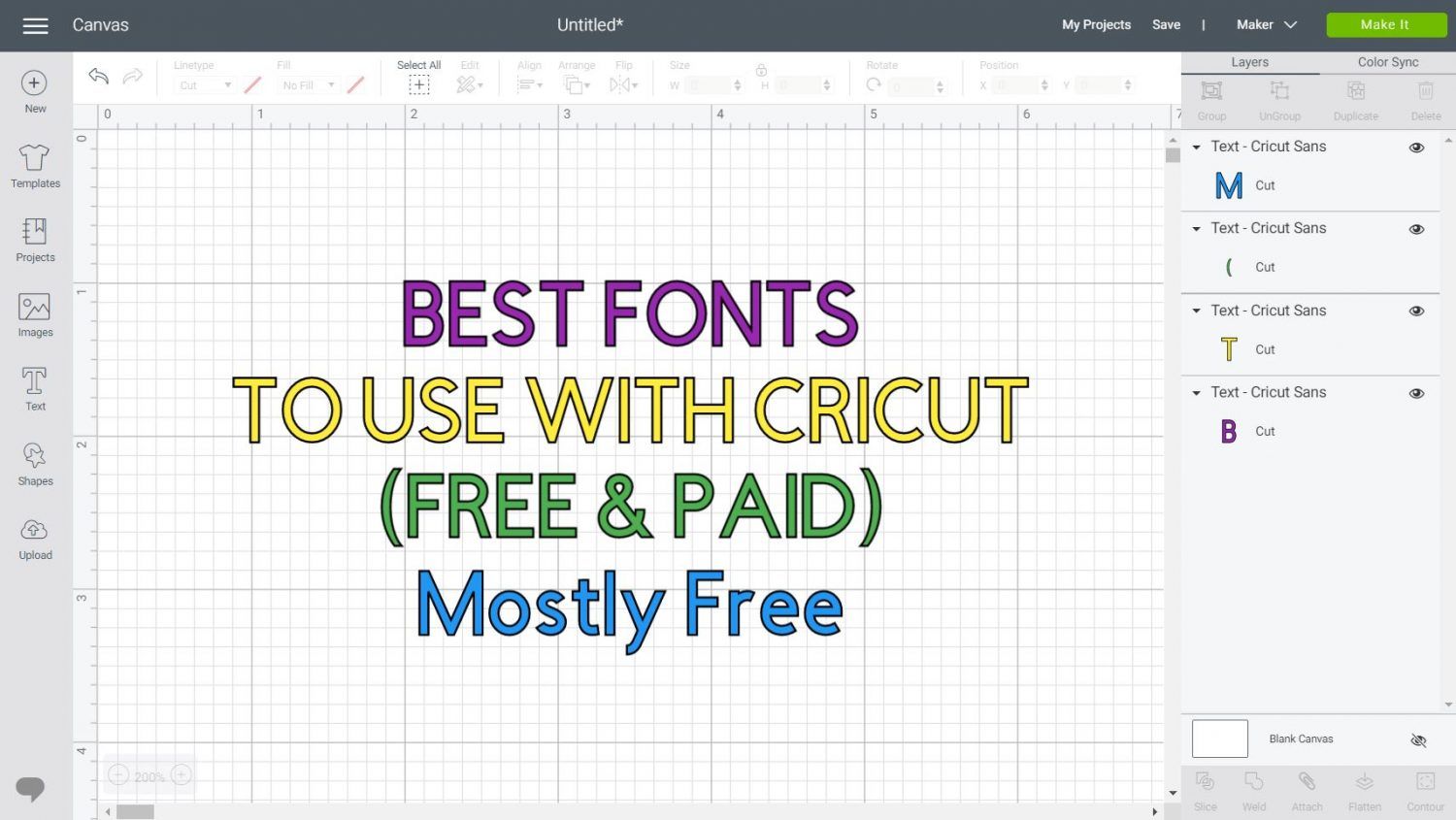Open the Edit tool icon
The width and height of the screenshot is (1456, 820).
click(x=470, y=85)
